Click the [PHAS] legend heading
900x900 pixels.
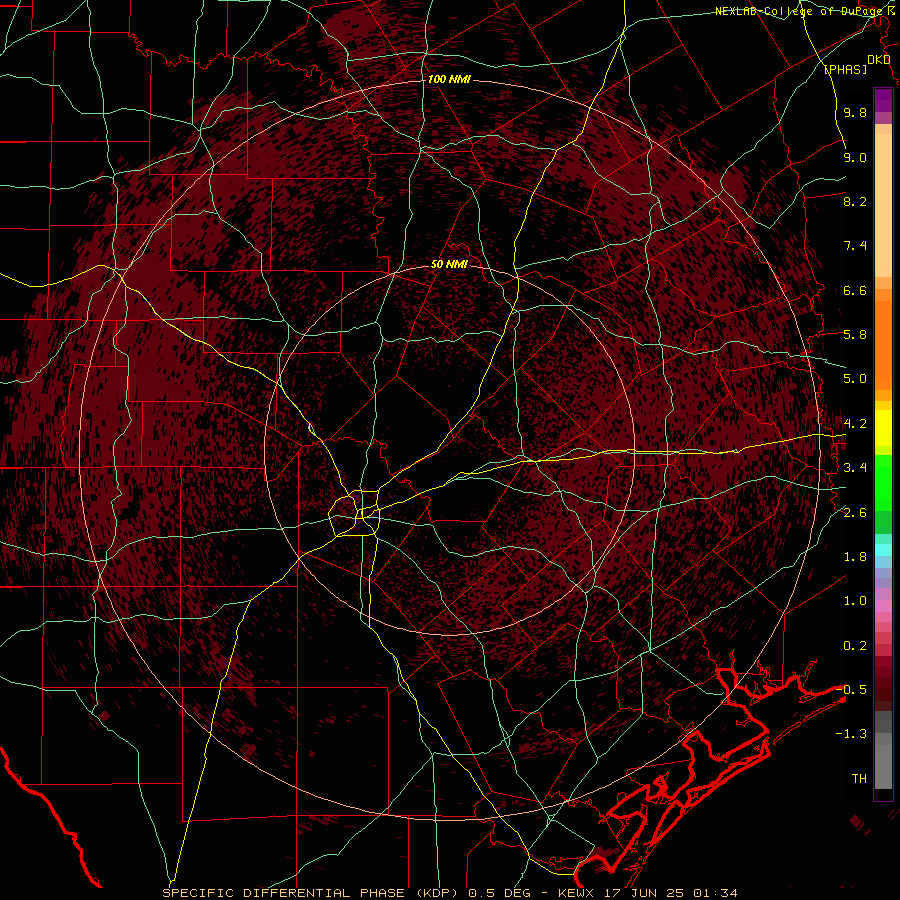pyautogui.click(x=845, y=69)
